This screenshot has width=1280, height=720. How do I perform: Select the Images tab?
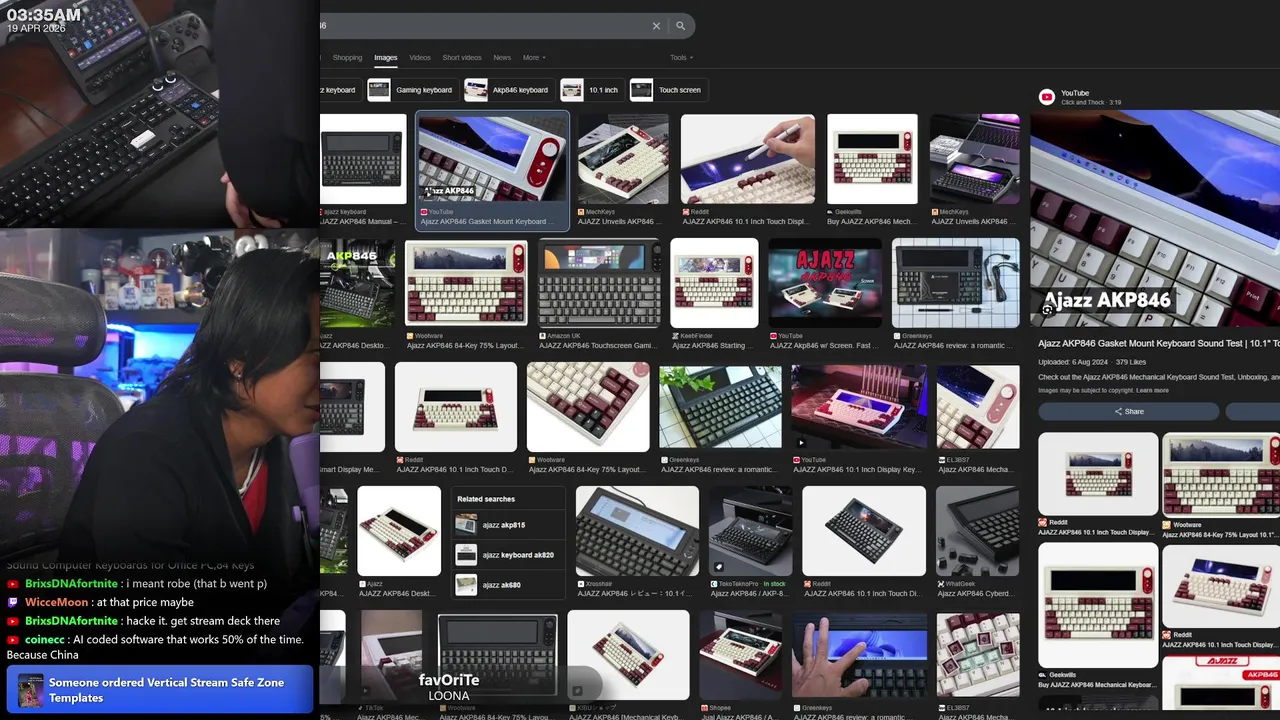386,58
